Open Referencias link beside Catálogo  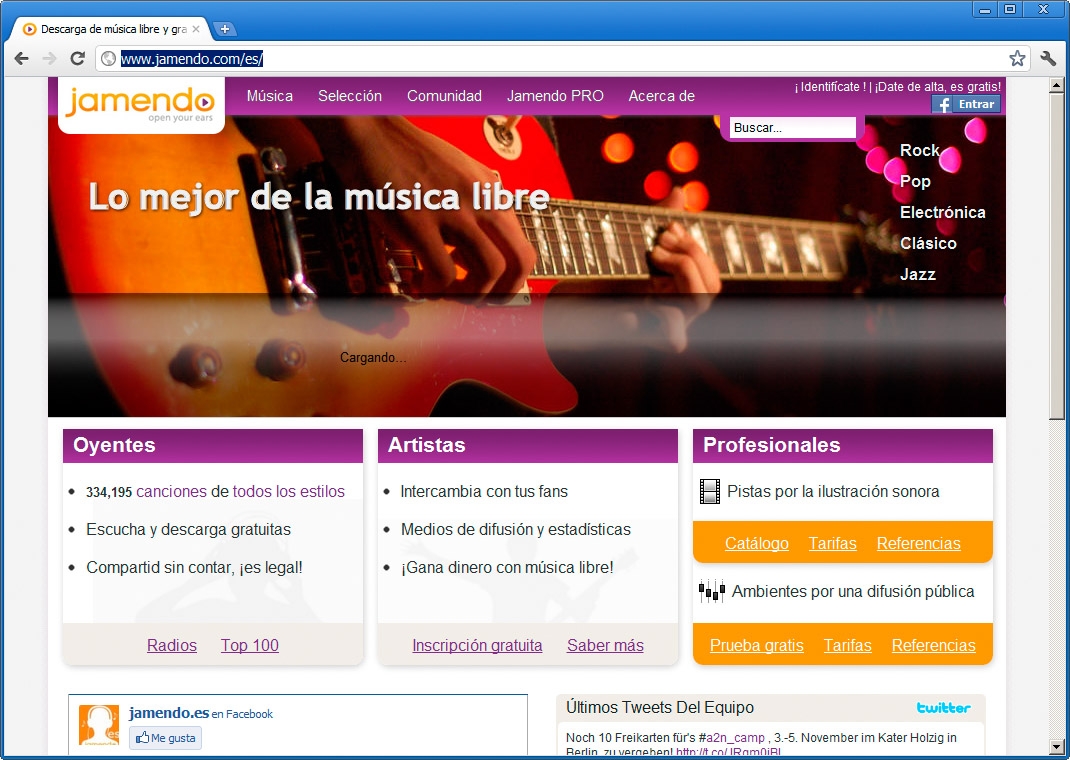[x=919, y=544]
